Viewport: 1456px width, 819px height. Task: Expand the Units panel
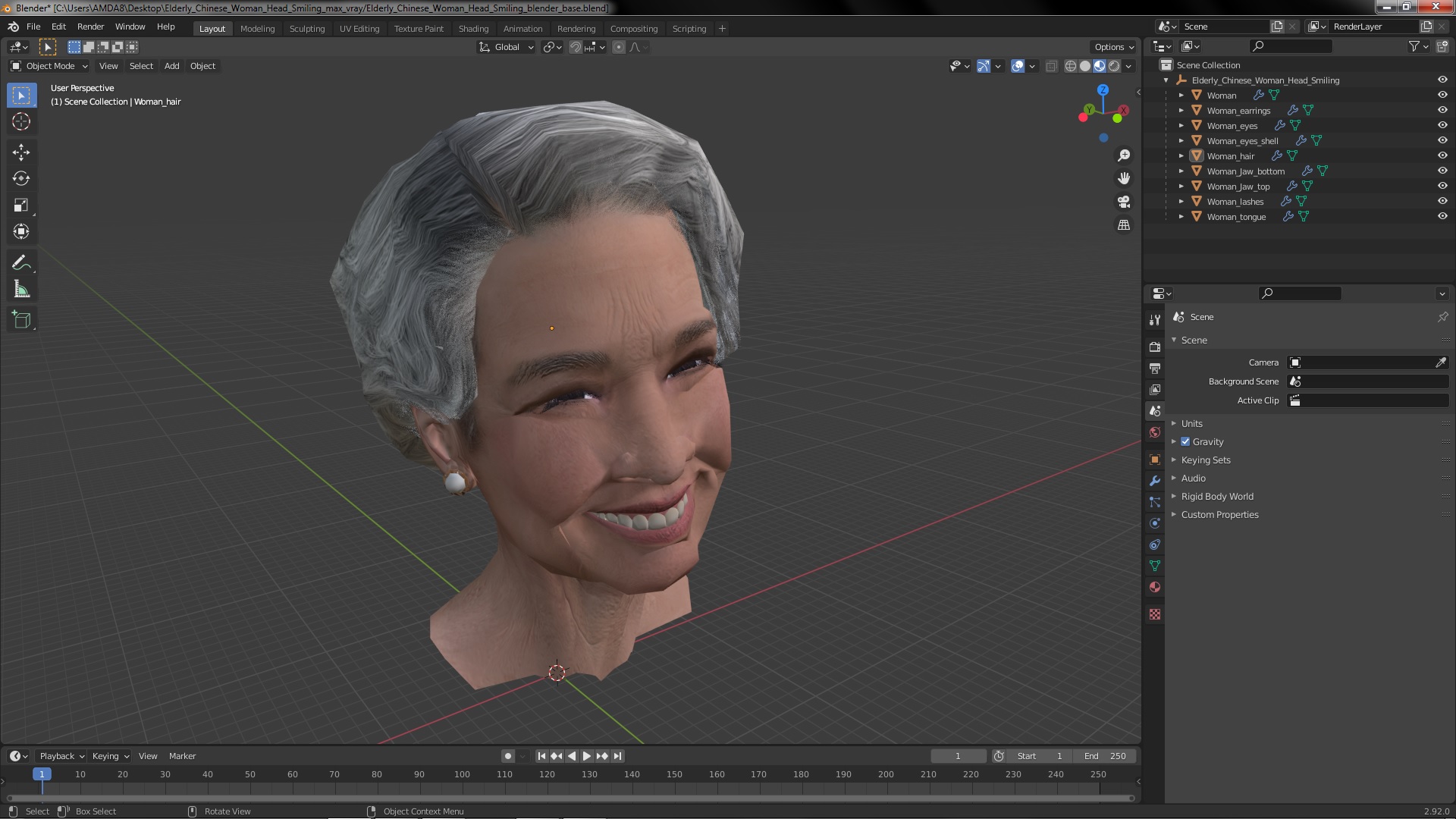(x=1191, y=423)
